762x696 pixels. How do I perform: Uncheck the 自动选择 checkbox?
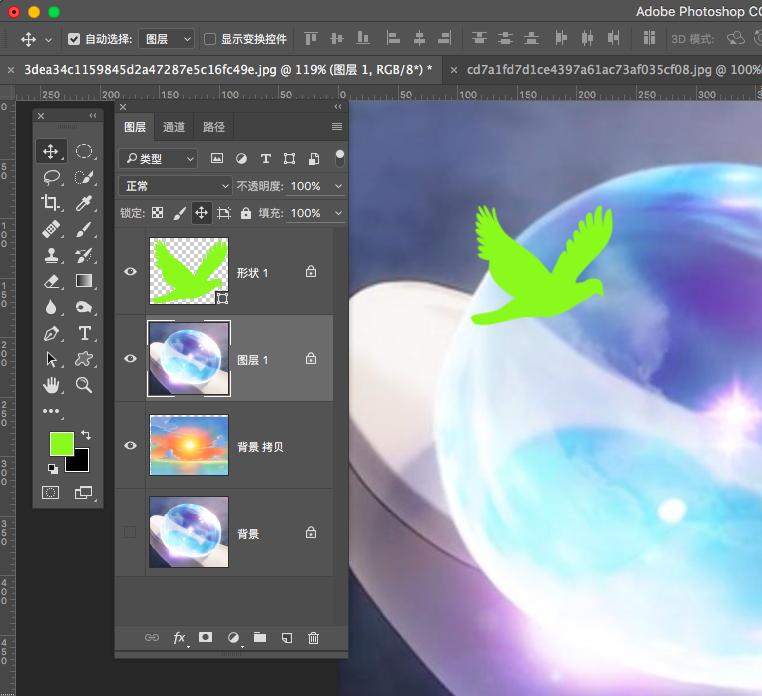click(x=74, y=39)
